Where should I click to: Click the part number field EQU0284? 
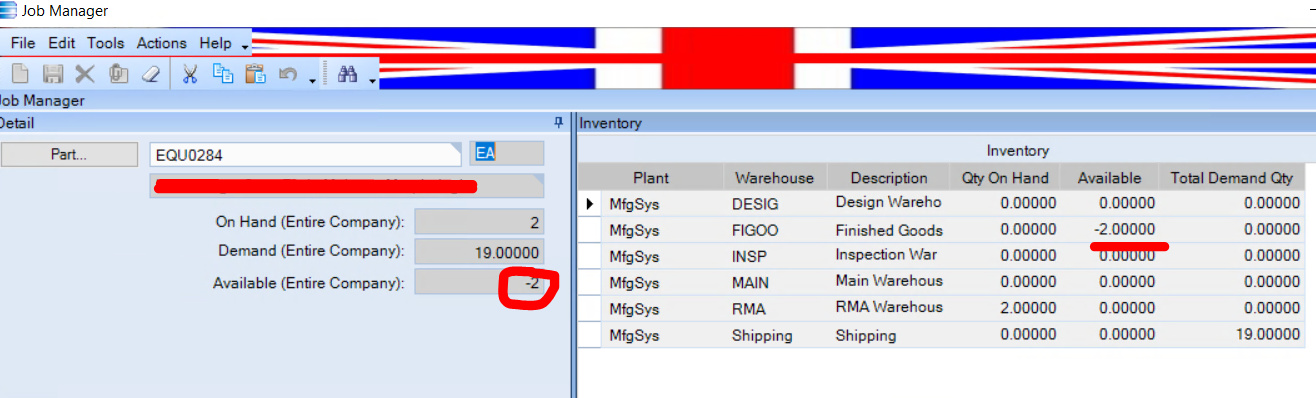(305, 154)
